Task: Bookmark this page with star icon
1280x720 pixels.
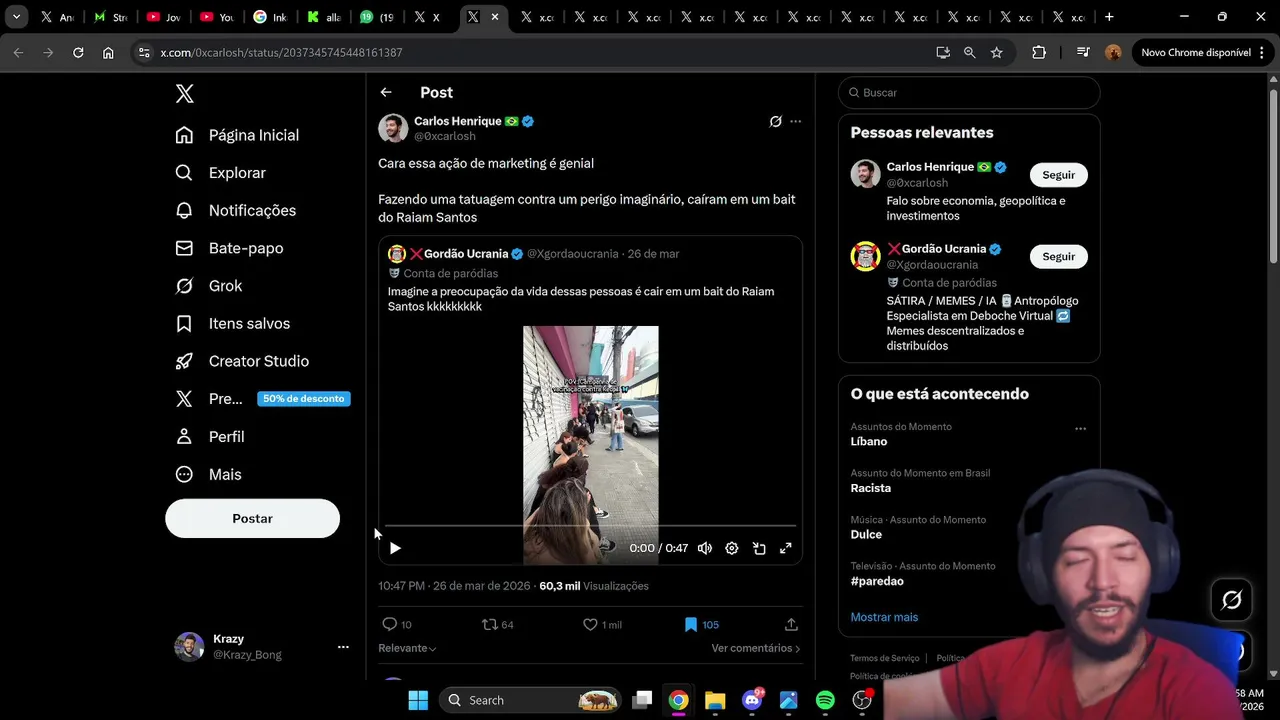Action: click(996, 53)
